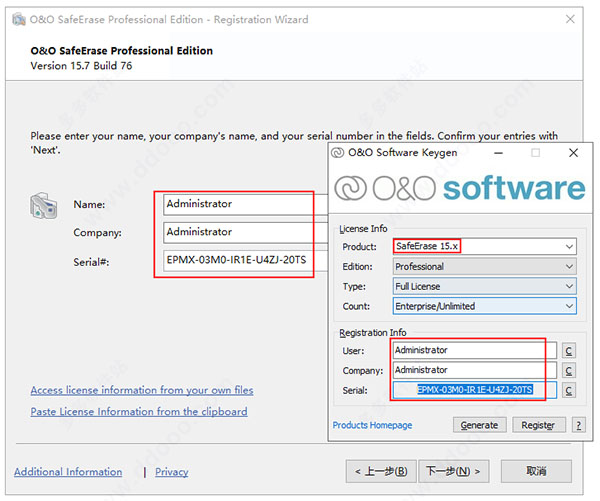The width and height of the screenshot is (600, 501).
Task: Copy the Company field with its C button
Action: pyautogui.click(x=569, y=370)
